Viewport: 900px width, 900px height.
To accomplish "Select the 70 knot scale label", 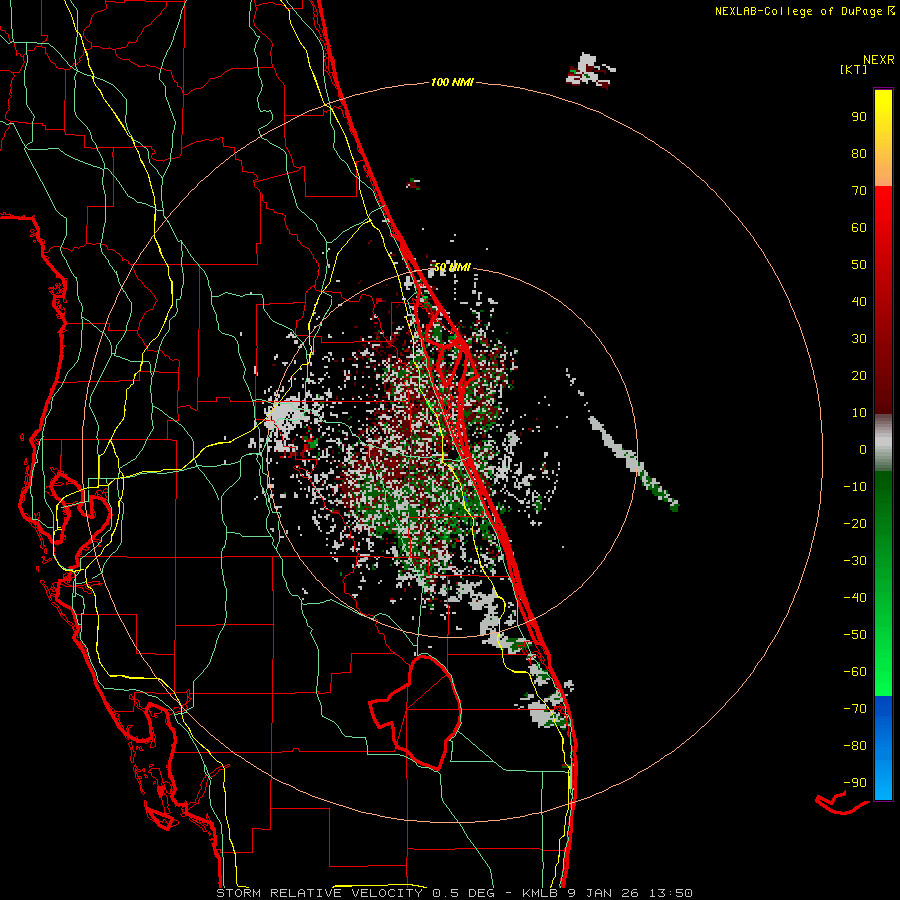I will (x=859, y=191).
